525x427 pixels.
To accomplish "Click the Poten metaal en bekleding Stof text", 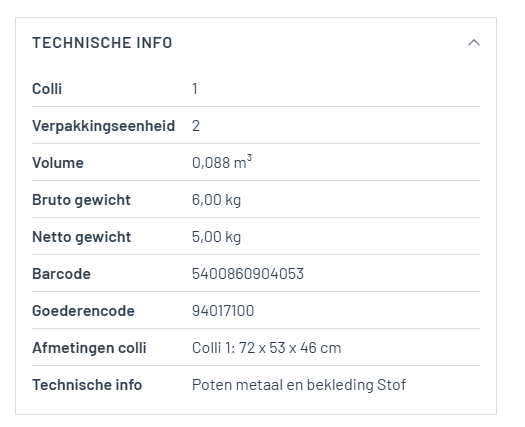I will [x=299, y=385].
